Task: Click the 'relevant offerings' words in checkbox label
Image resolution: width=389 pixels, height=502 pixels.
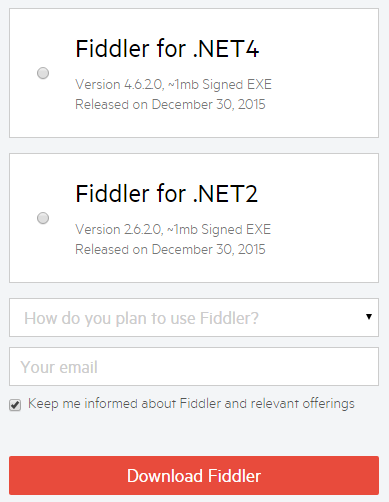Action: point(303,404)
